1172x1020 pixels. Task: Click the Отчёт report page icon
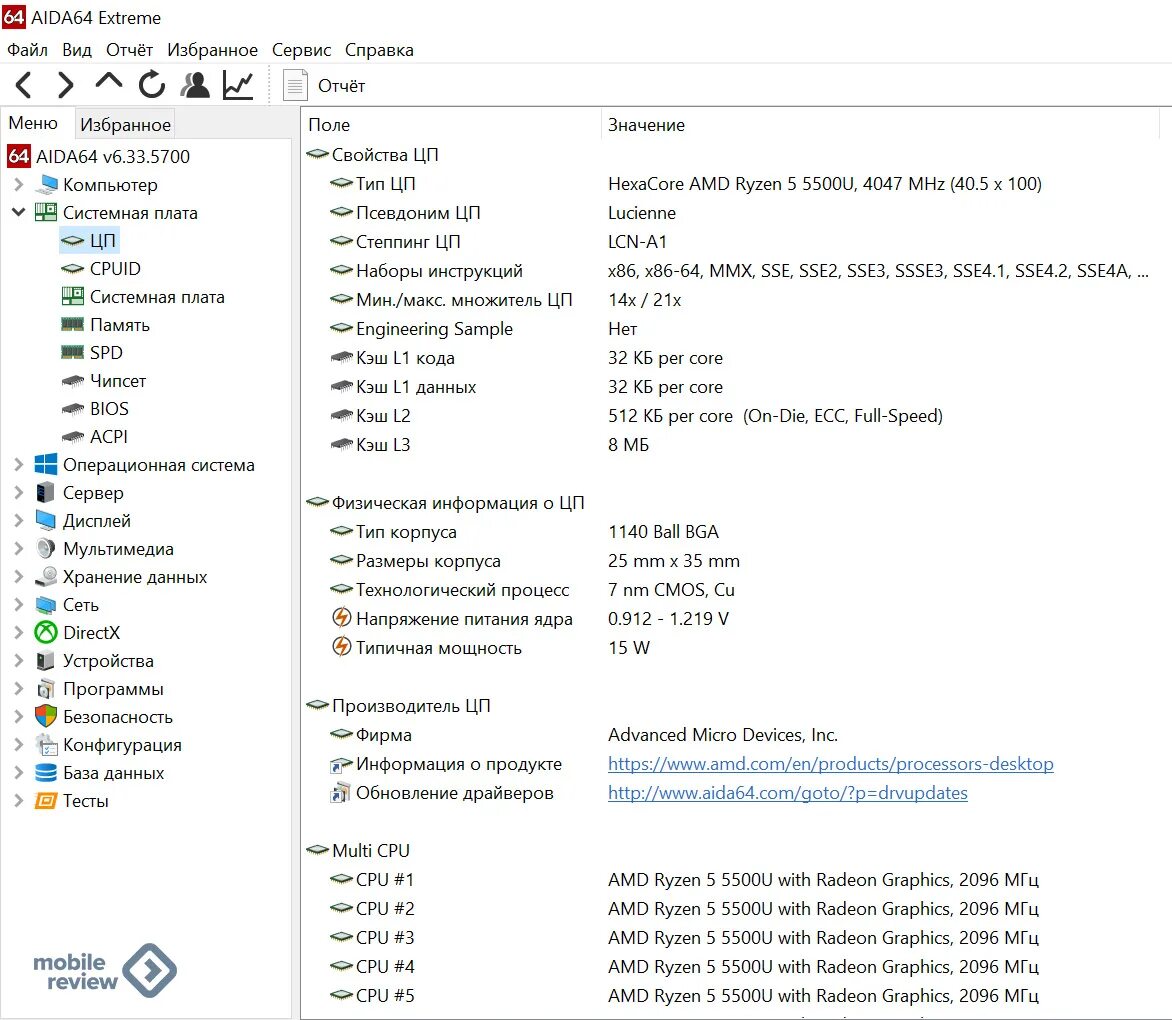pos(295,85)
